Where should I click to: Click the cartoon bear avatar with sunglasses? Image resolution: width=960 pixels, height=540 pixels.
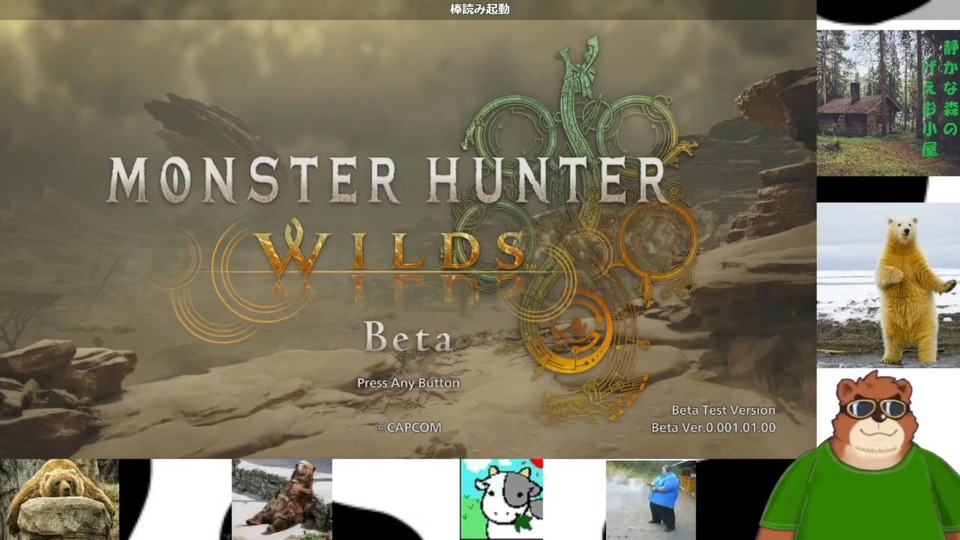point(863,456)
